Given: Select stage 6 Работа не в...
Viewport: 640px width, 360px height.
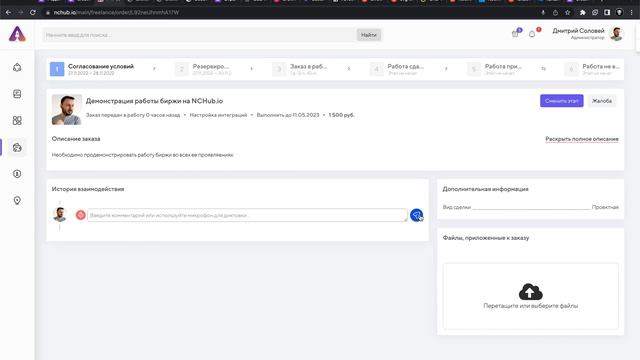Looking at the screenshot, I should pos(593,69).
